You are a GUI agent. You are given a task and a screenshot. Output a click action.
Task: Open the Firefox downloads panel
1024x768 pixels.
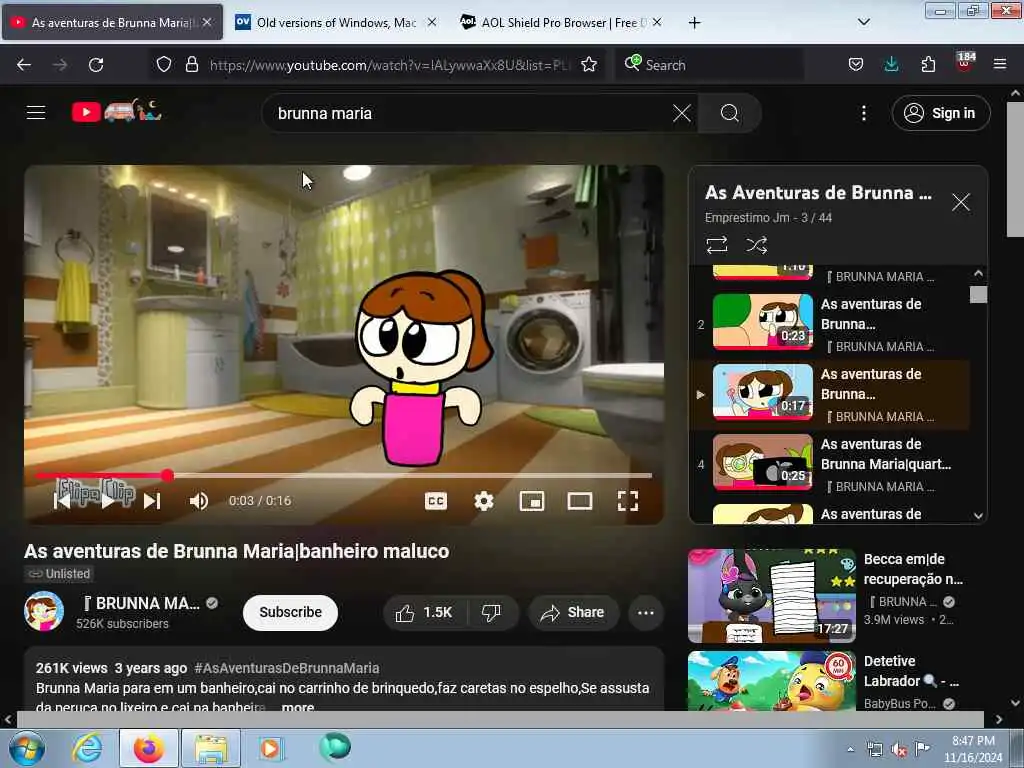[x=891, y=65]
